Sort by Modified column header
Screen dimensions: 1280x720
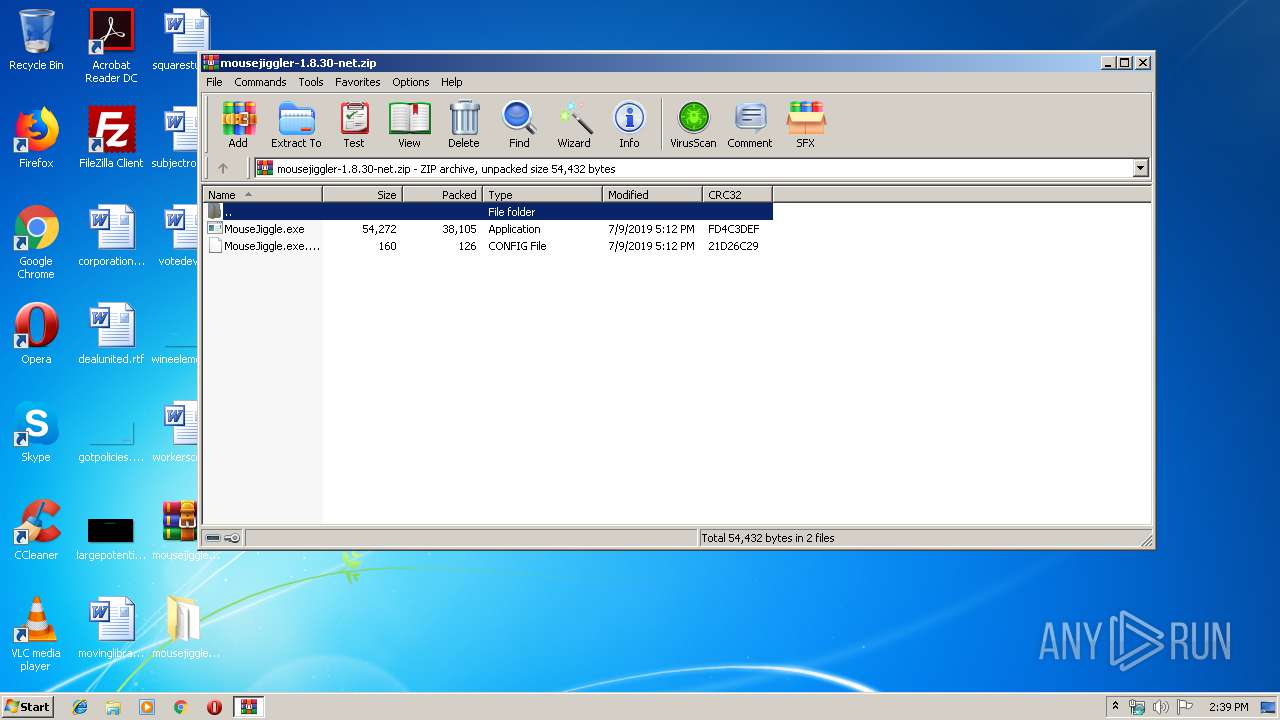click(652, 195)
